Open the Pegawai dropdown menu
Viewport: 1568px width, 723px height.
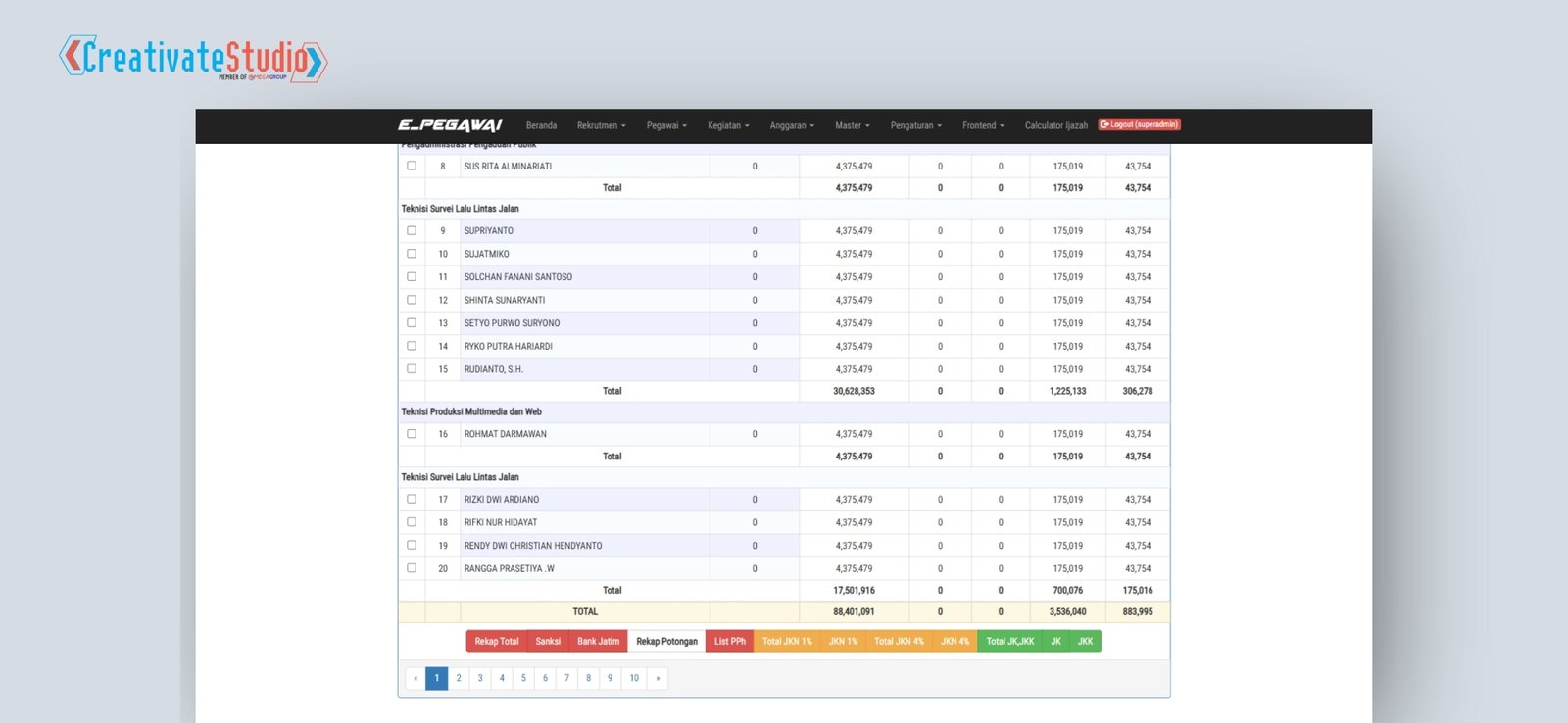(666, 125)
